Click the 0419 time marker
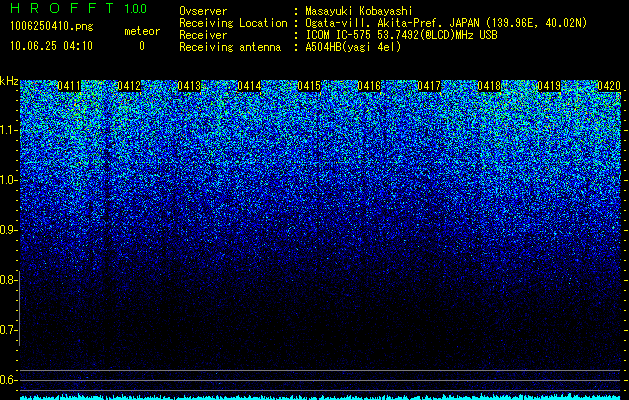629x400 pixels. click(x=549, y=86)
